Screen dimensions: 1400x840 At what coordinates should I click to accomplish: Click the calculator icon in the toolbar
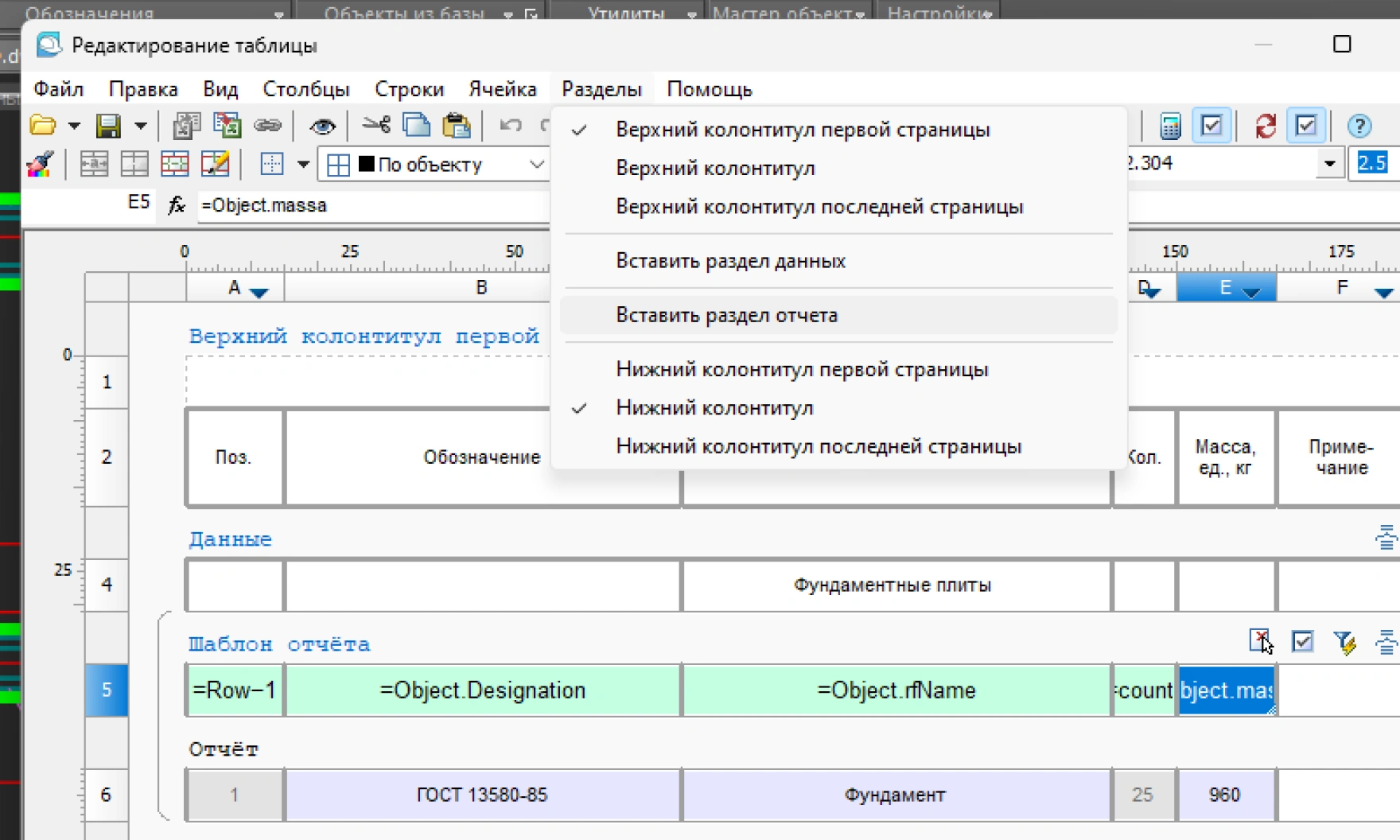1170,126
